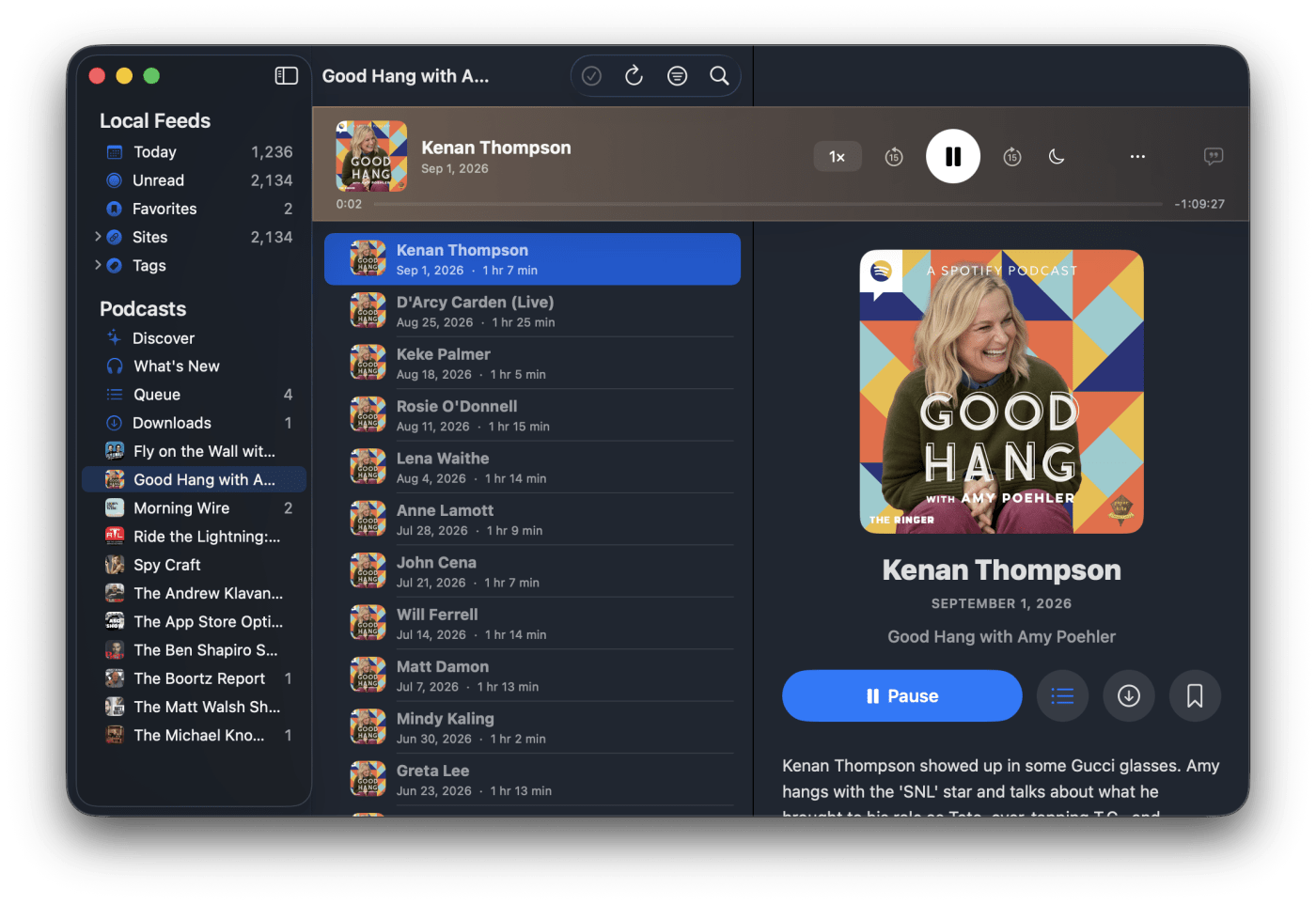Select the Sites row
Viewport: 1316px width, 904px height.
(195, 238)
